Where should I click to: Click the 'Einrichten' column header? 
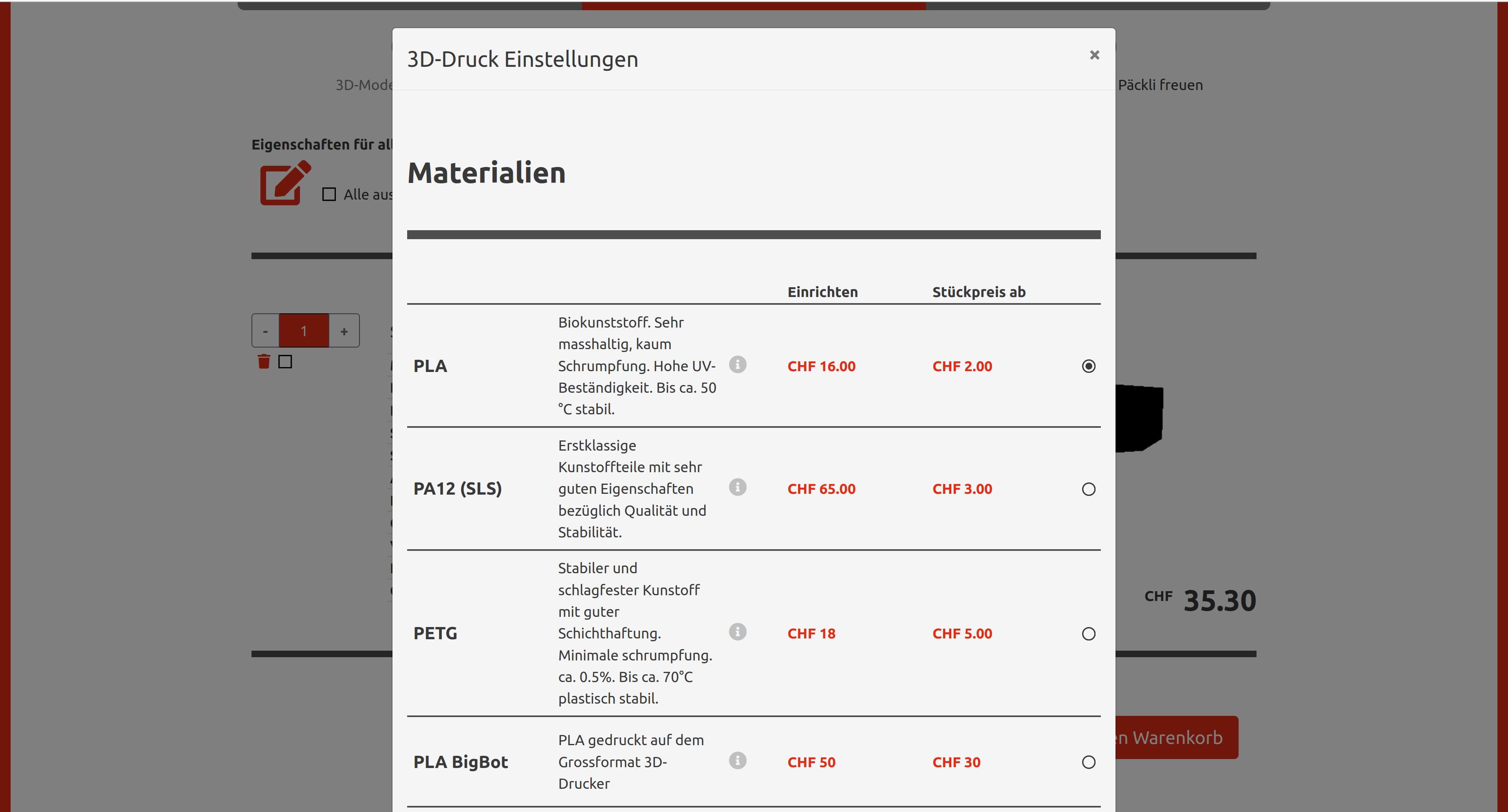[822, 292]
